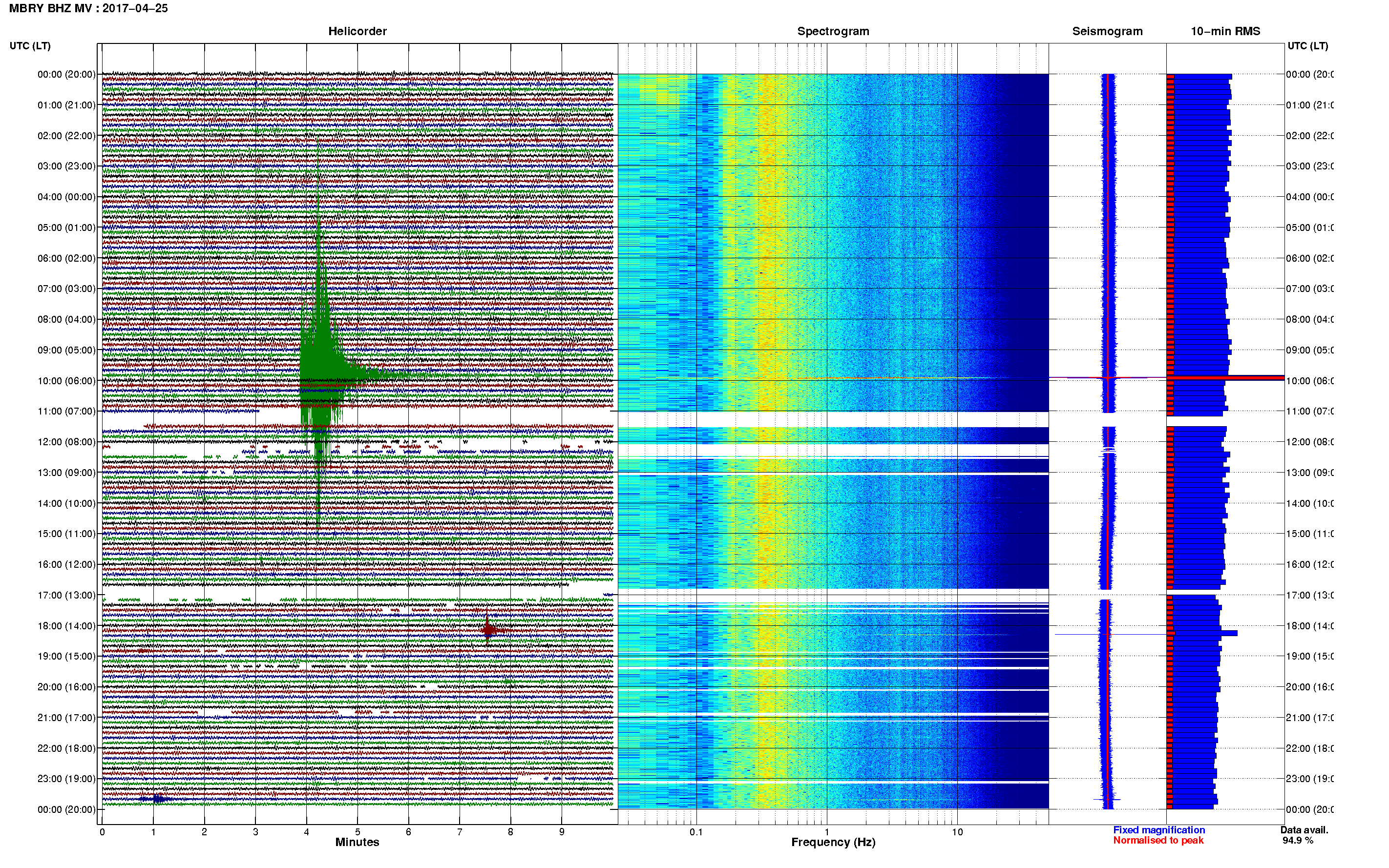
Task: Click the red 'Normalised to peak' legend text
Action: [1158, 840]
